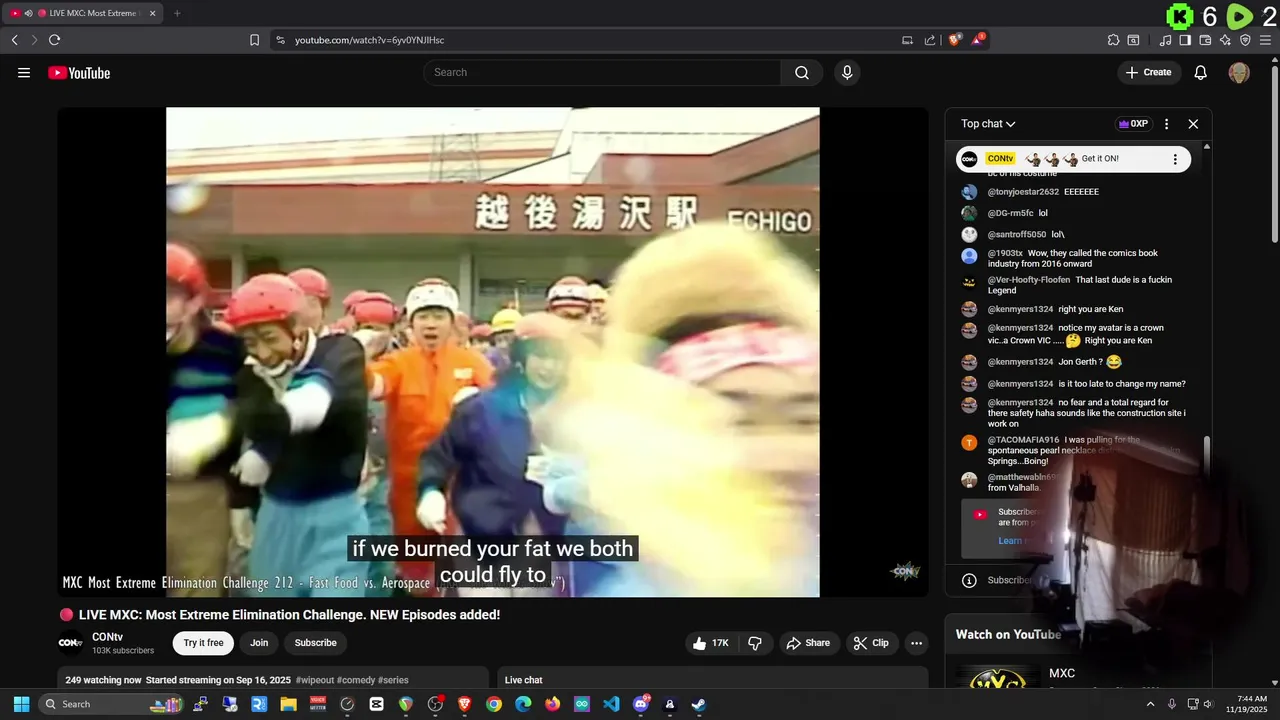The width and height of the screenshot is (1280, 720).
Task: Open live chat options three-dot menu
Action: click(1166, 124)
